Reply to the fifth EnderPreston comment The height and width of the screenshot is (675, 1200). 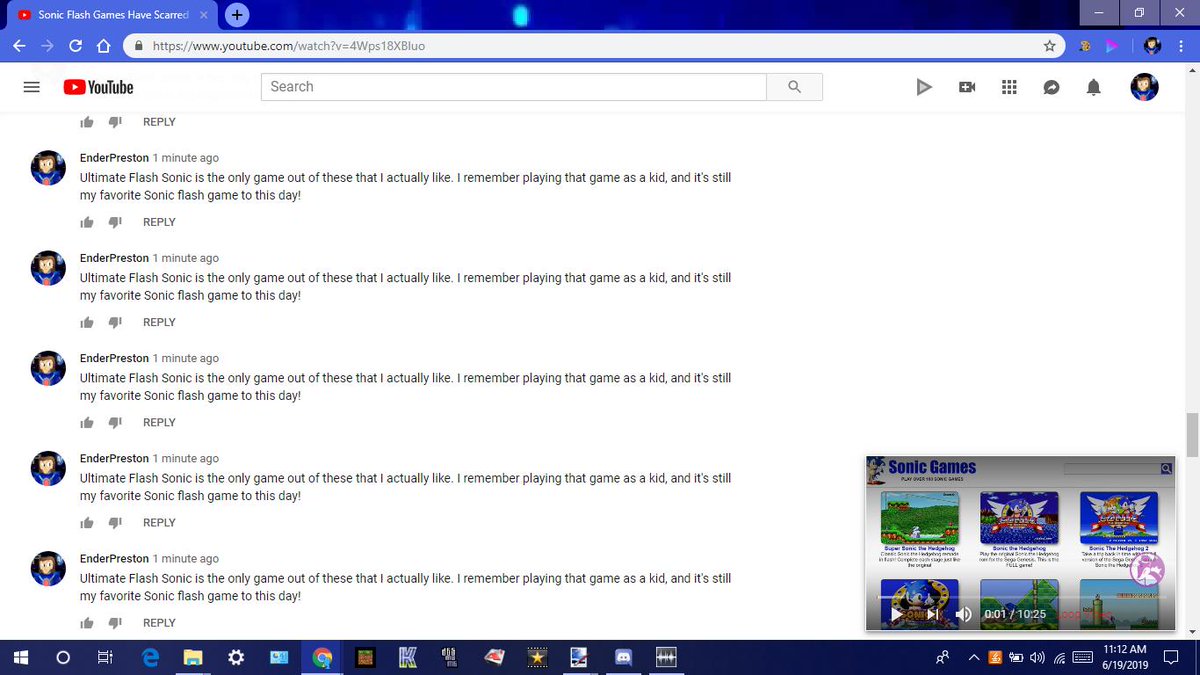(x=159, y=622)
